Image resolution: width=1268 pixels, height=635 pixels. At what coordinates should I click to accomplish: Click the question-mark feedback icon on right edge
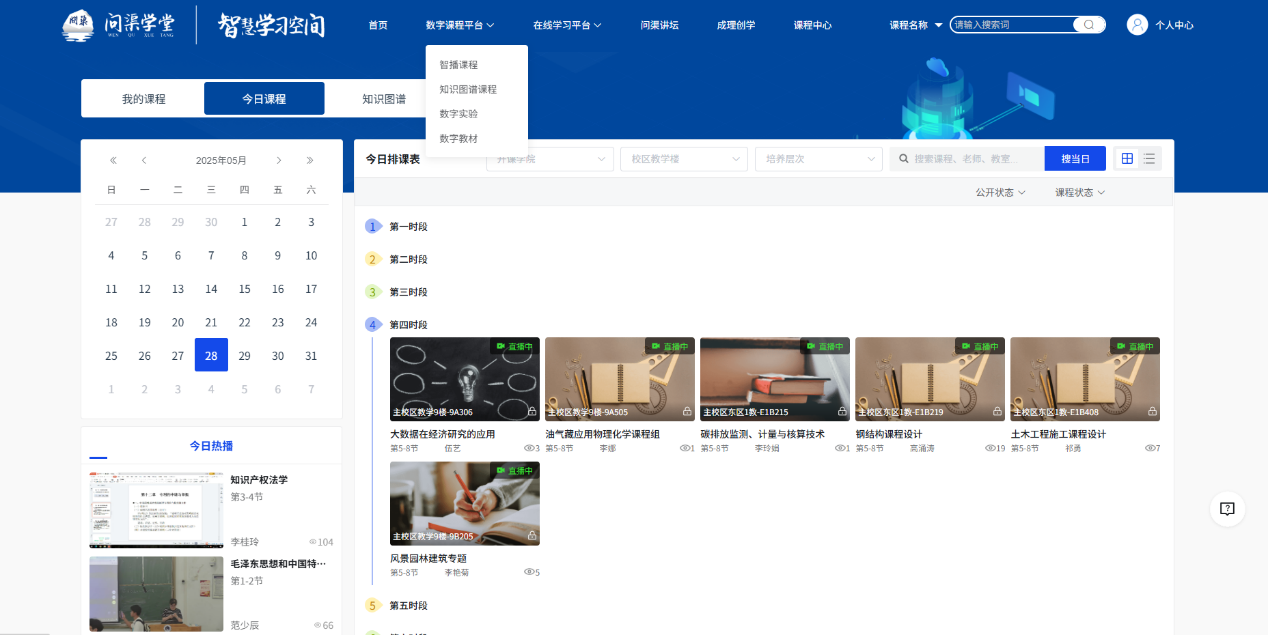click(x=1227, y=509)
